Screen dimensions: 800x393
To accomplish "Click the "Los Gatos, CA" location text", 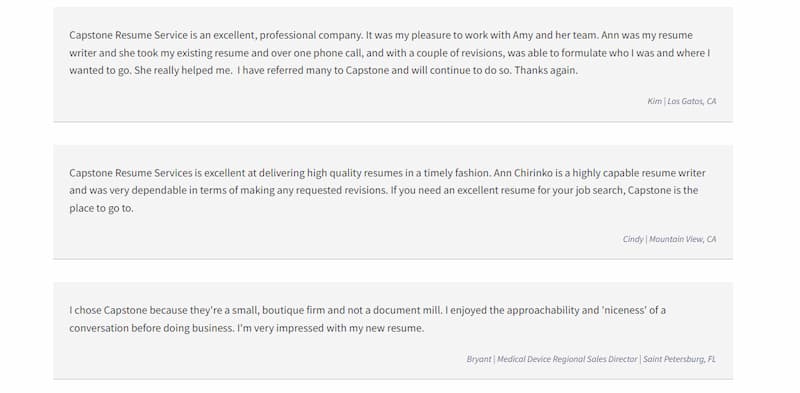I will 692,101.
